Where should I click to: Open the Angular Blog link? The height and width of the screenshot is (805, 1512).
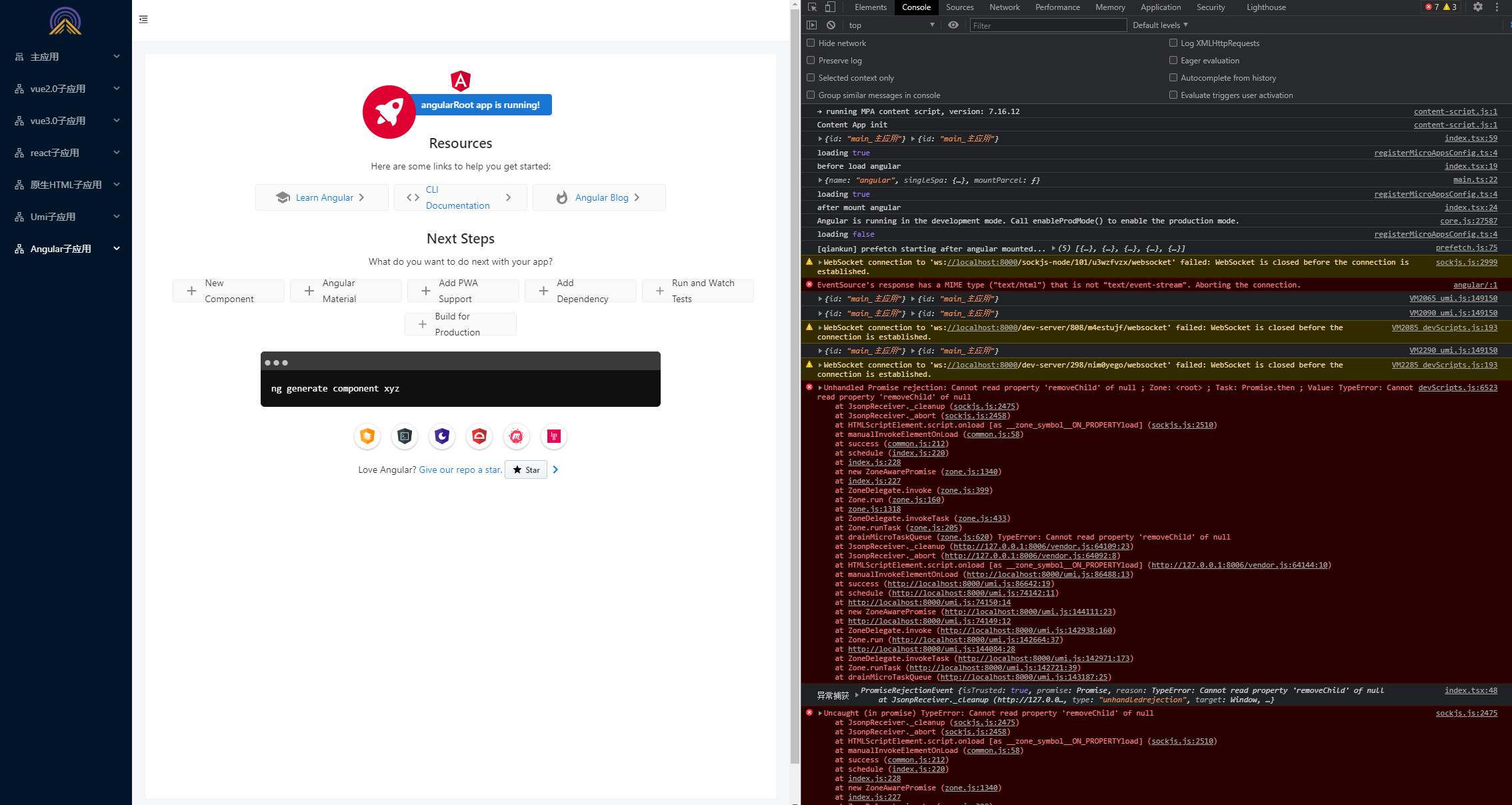(x=599, y=197)
